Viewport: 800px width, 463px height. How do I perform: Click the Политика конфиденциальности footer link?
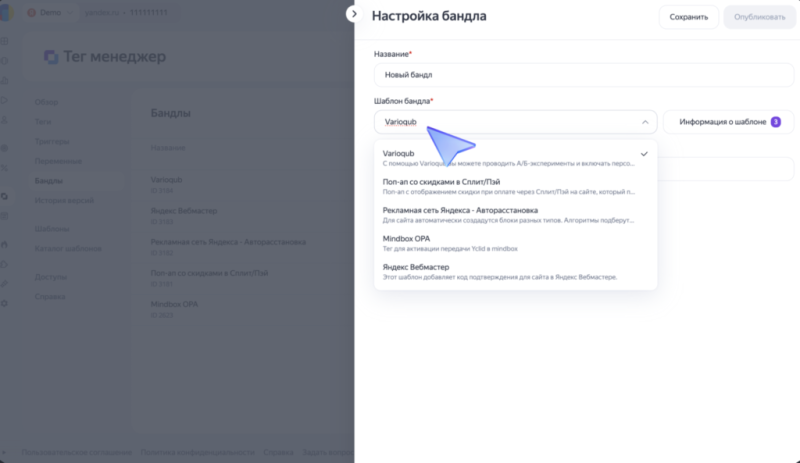click(x=197, y=452)
